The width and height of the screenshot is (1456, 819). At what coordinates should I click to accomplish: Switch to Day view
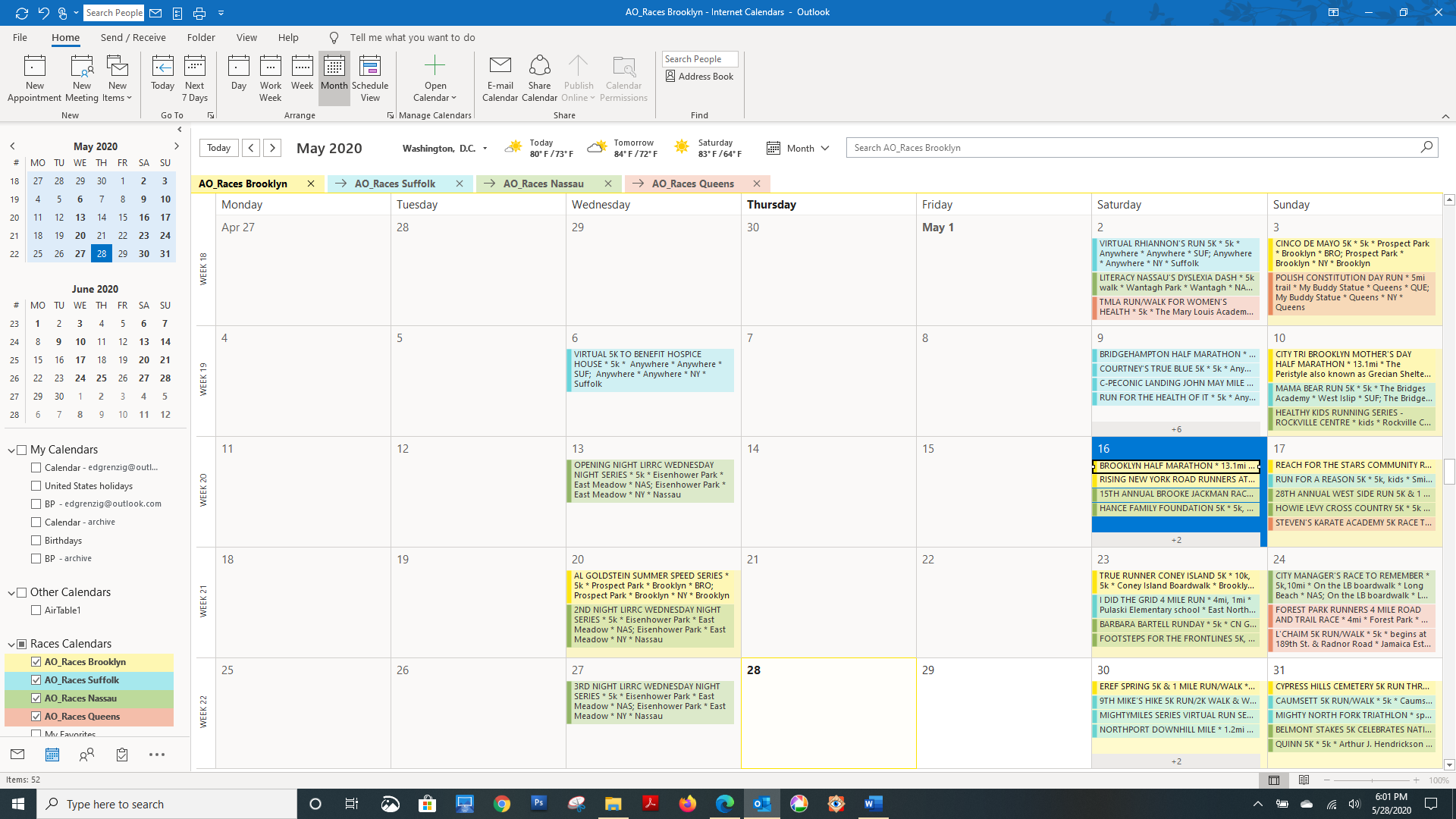tap(239, 73)
